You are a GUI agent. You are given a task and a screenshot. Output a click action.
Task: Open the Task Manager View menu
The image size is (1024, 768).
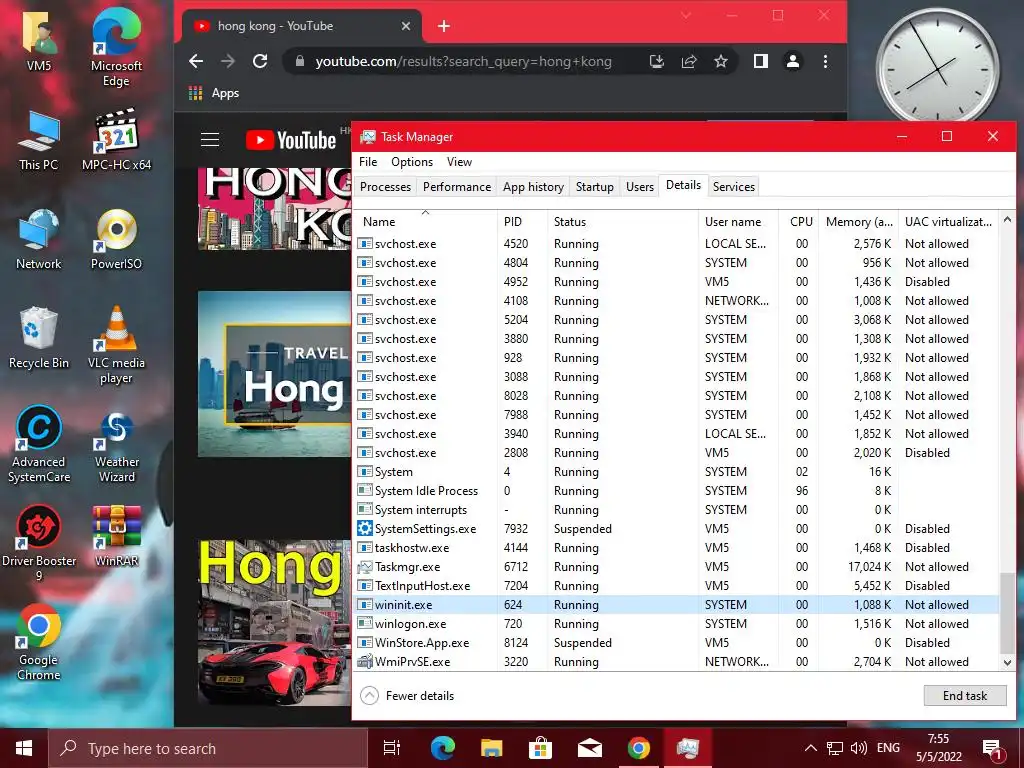[459, 162]
